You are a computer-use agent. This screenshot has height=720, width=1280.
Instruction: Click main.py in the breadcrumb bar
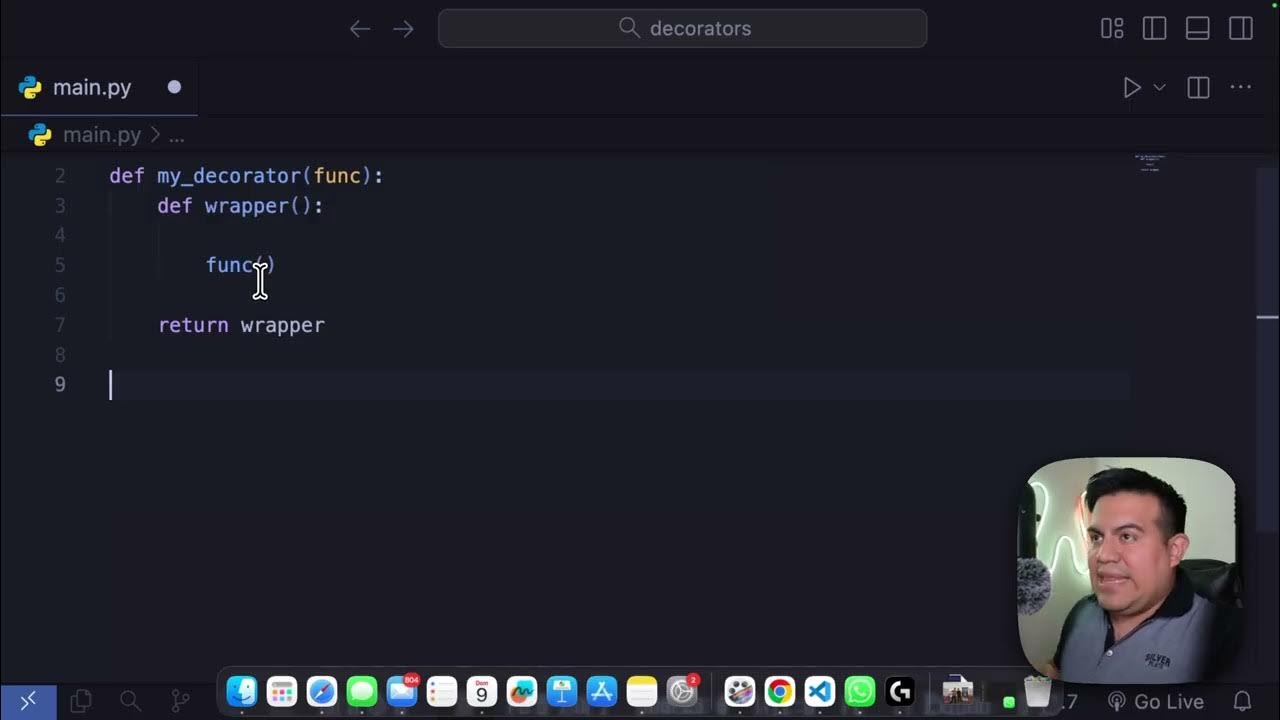[102, 134]
